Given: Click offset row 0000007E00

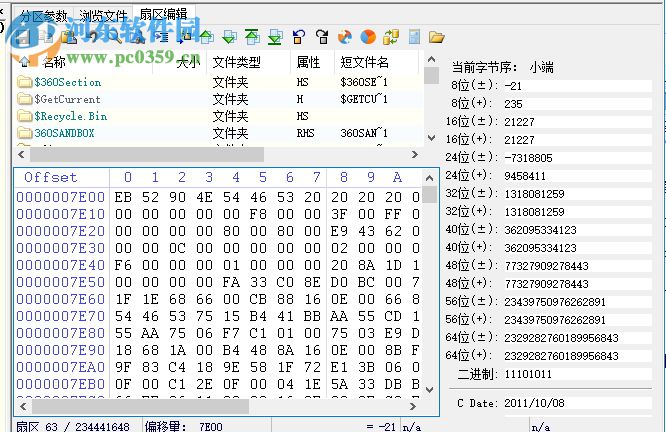Looking at the screenshot, I should coord(61,197).
